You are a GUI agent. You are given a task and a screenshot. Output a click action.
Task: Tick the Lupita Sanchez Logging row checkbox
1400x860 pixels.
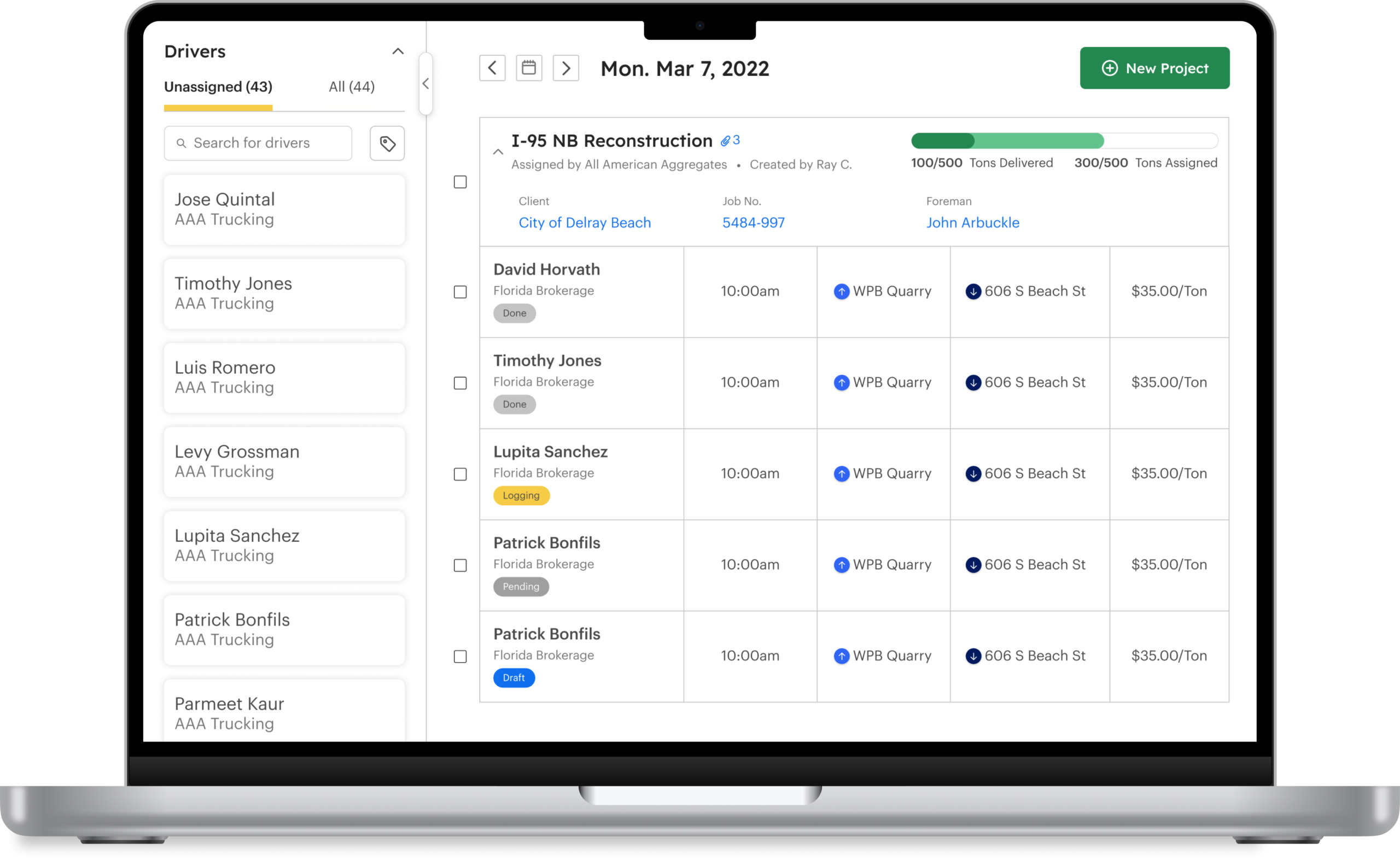click(460, 475)
